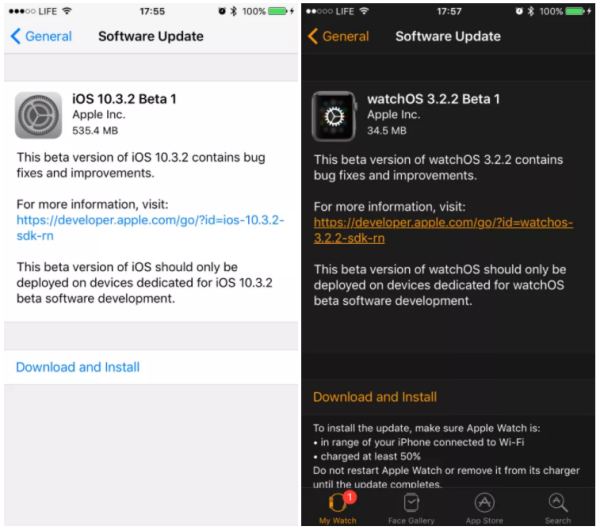The image size is (600, 530).
Task: Open the Search tab
Action: point(558,506)
